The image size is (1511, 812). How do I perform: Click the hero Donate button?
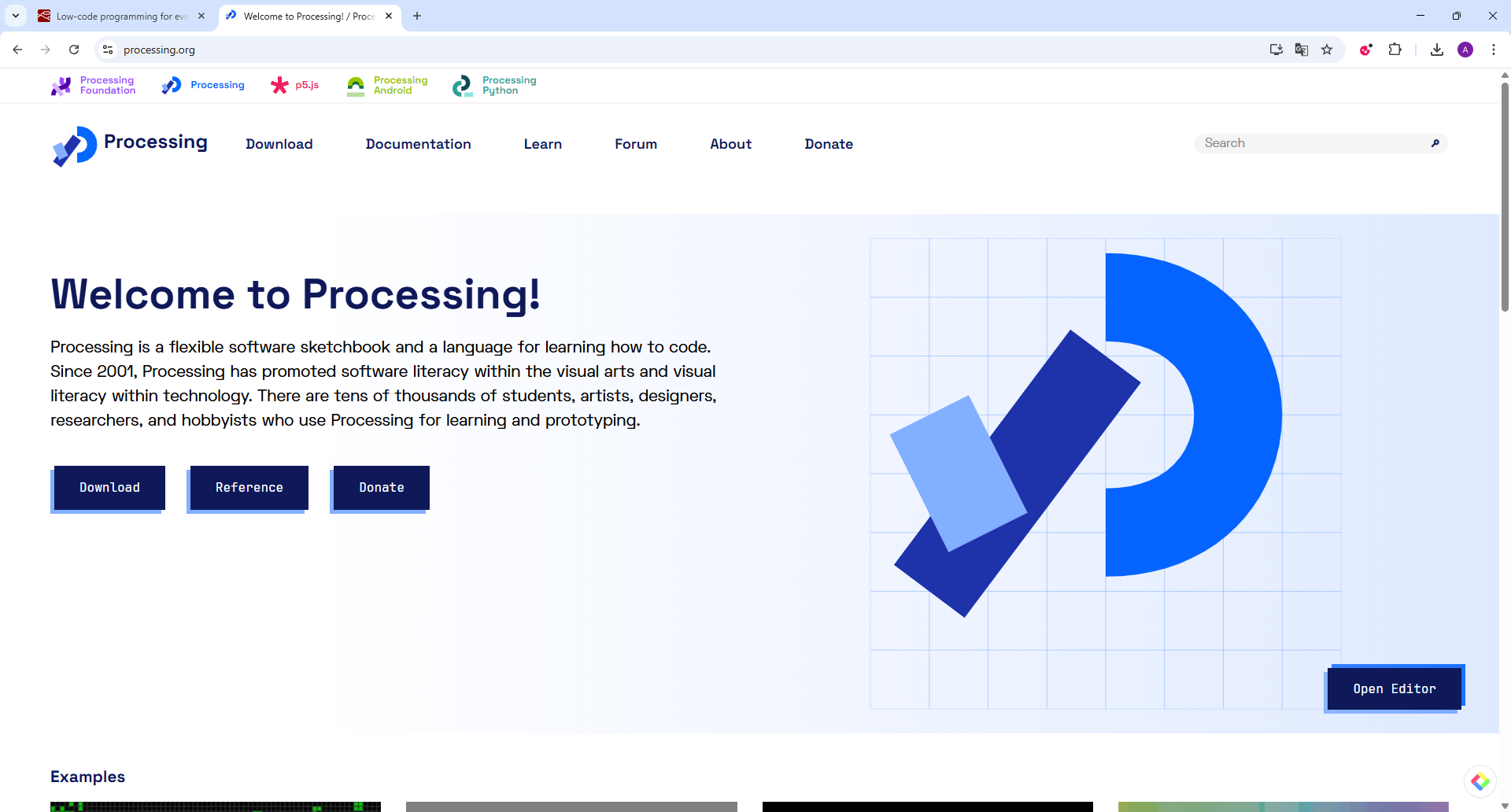[x=382, y=488]
